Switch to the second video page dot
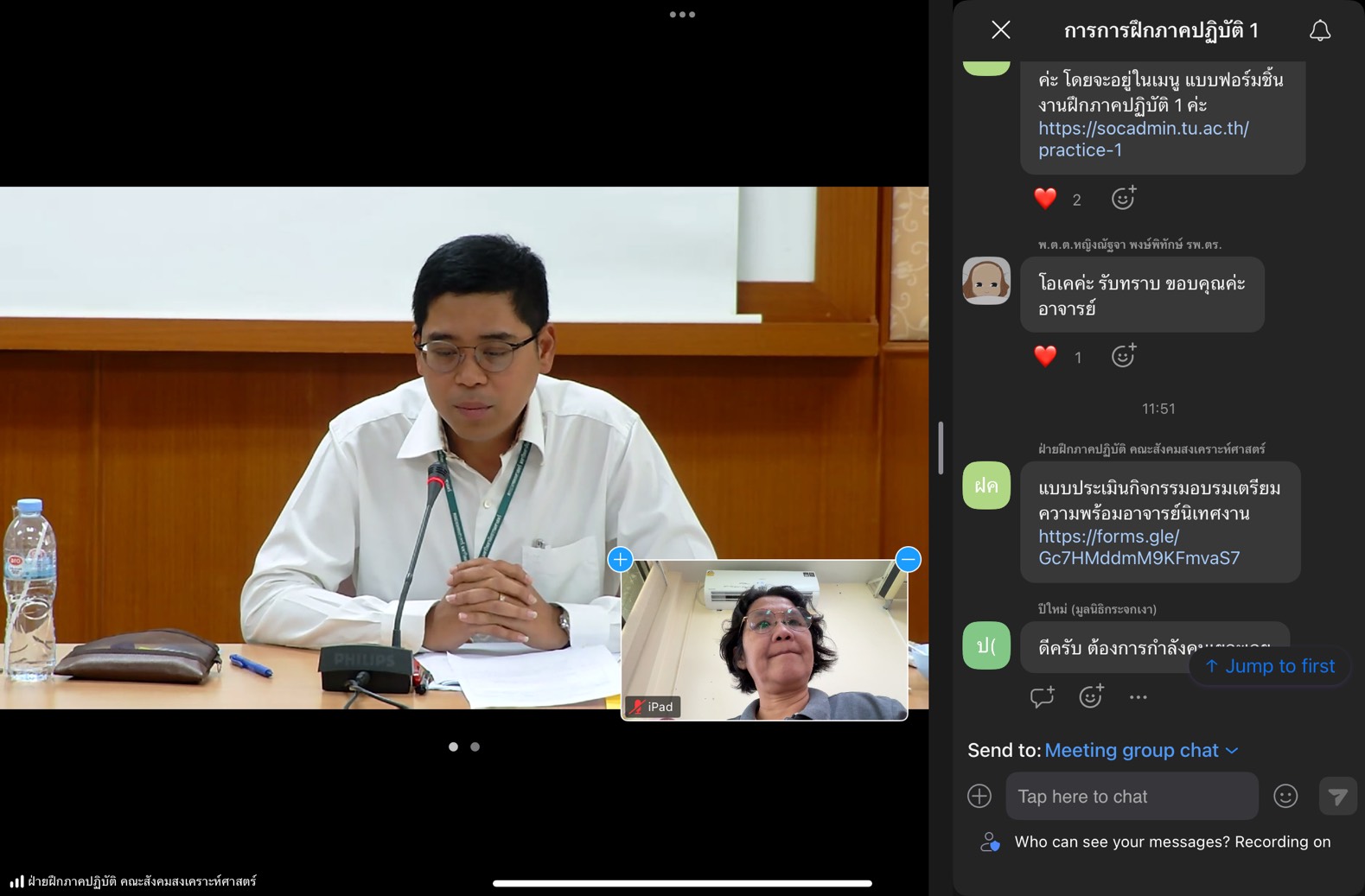Screen dimensions: 1365x896 475,747
